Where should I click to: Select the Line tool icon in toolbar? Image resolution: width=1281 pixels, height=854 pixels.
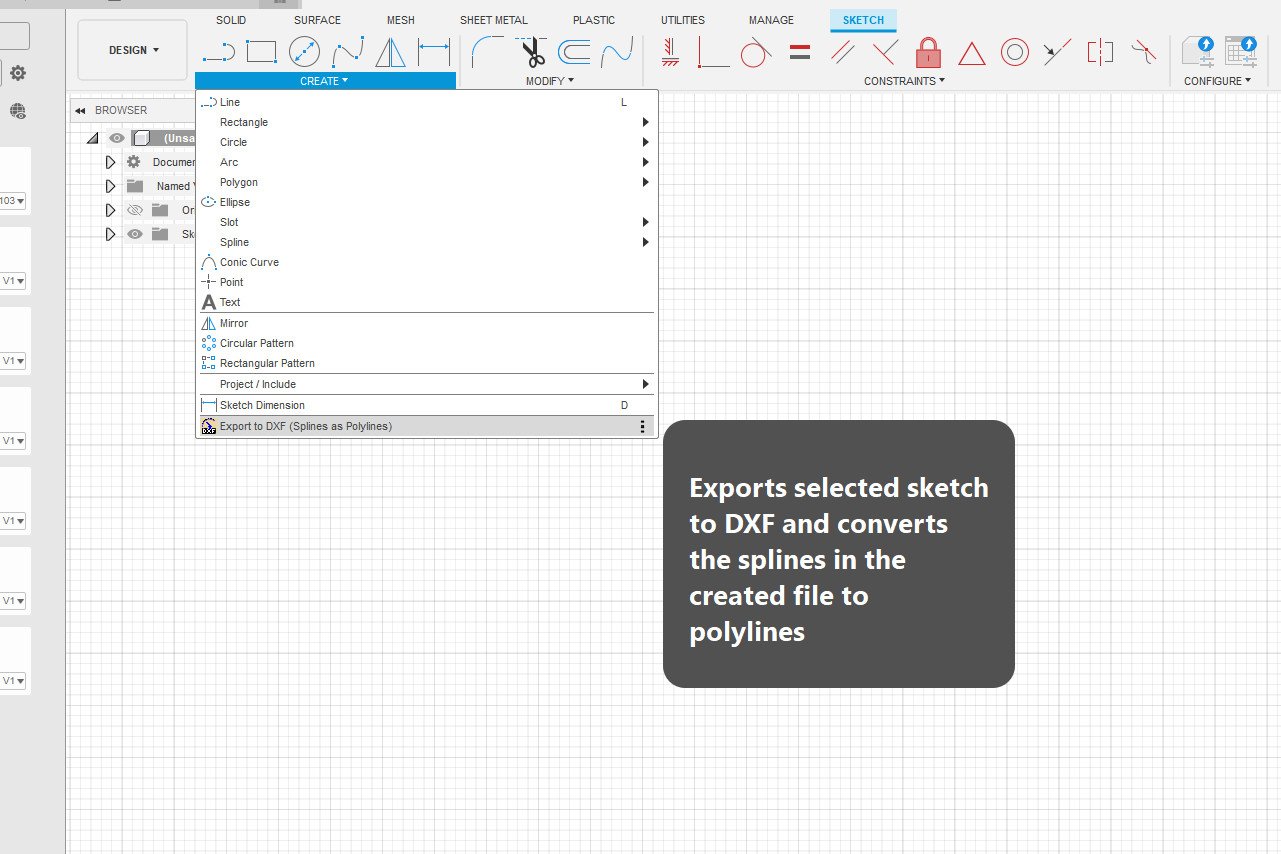(x=218, y=51)
